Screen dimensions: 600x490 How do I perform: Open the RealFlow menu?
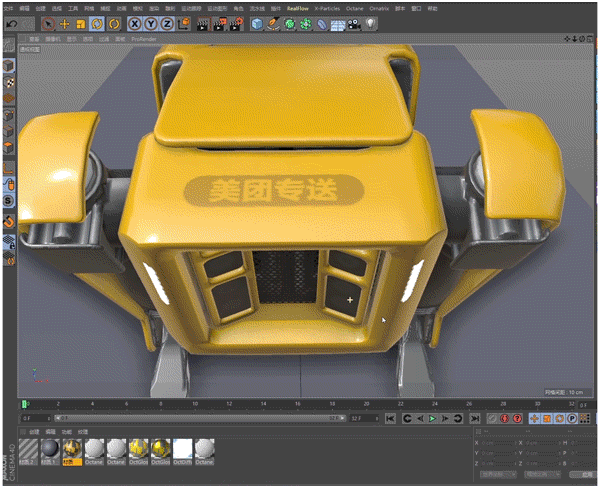[298, 8]
